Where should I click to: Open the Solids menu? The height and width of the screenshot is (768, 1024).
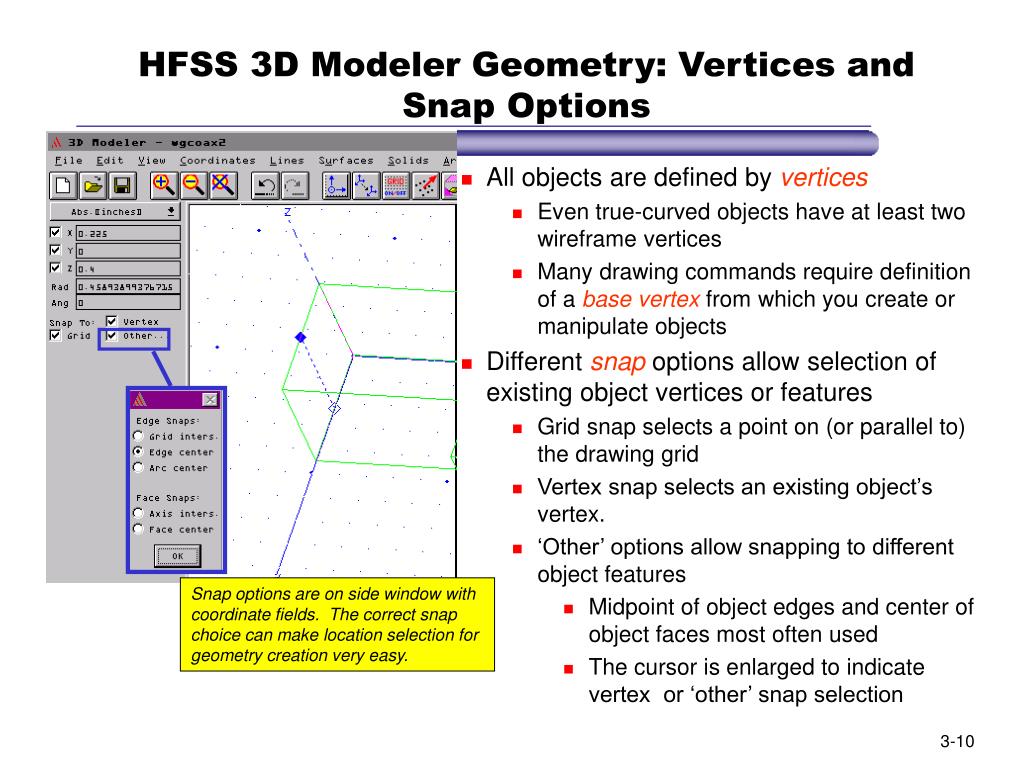[408, 160]
